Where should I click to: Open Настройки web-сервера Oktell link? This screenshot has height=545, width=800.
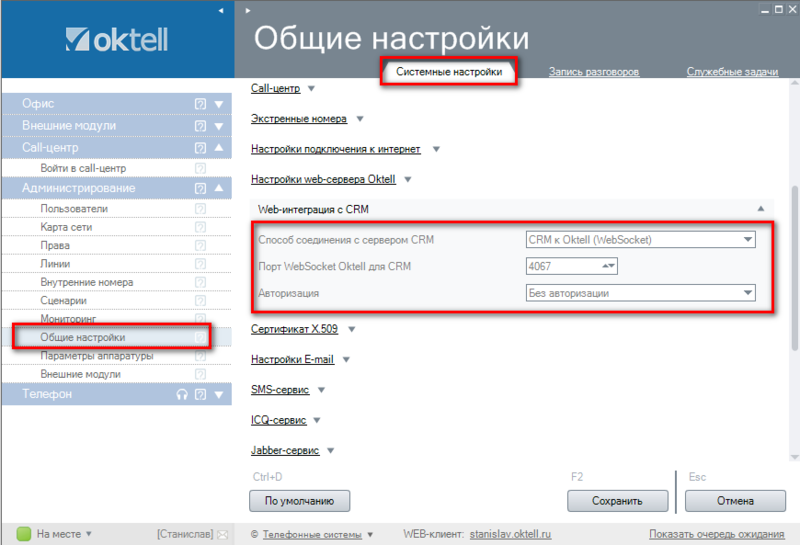(x=323, y=180)
